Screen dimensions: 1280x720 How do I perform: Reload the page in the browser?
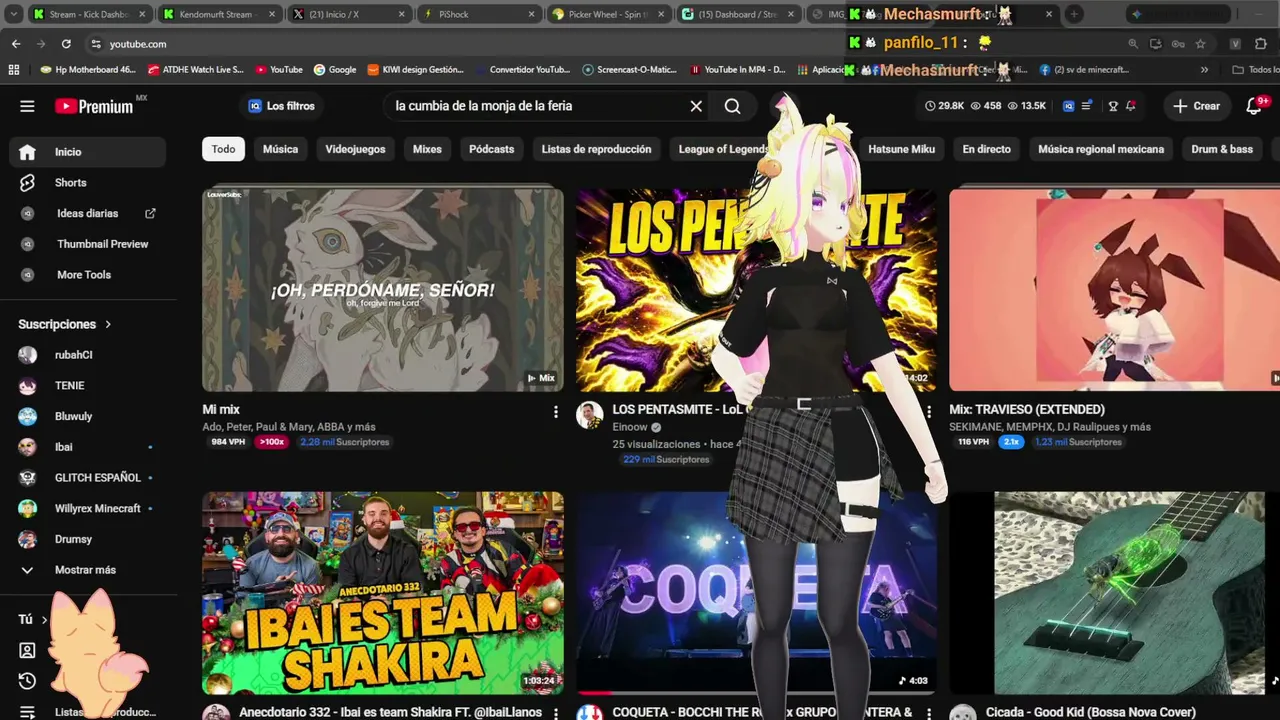pos(66,44)
